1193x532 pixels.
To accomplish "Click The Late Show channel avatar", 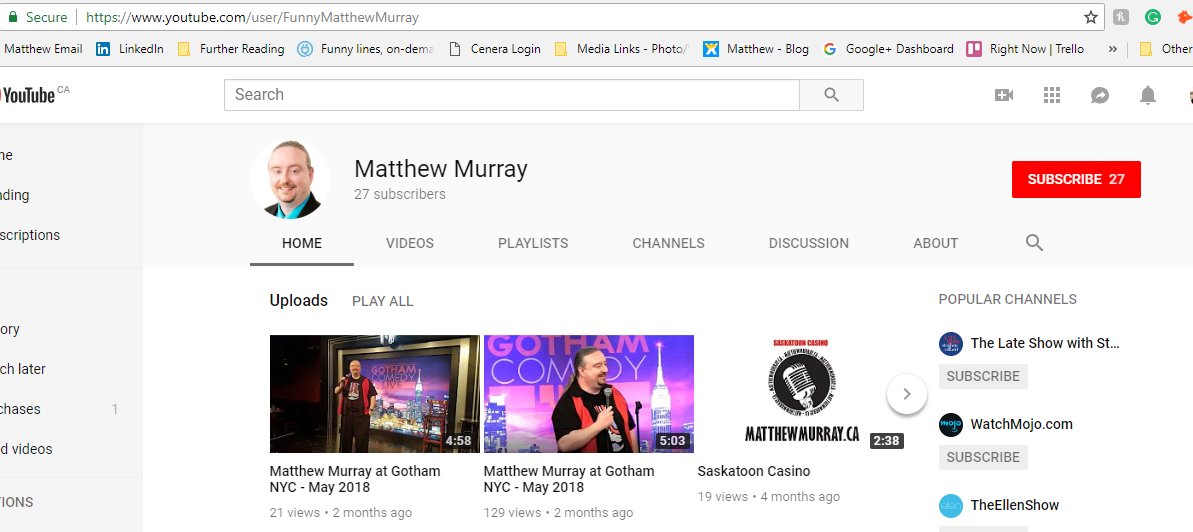I will coord(950,344).
